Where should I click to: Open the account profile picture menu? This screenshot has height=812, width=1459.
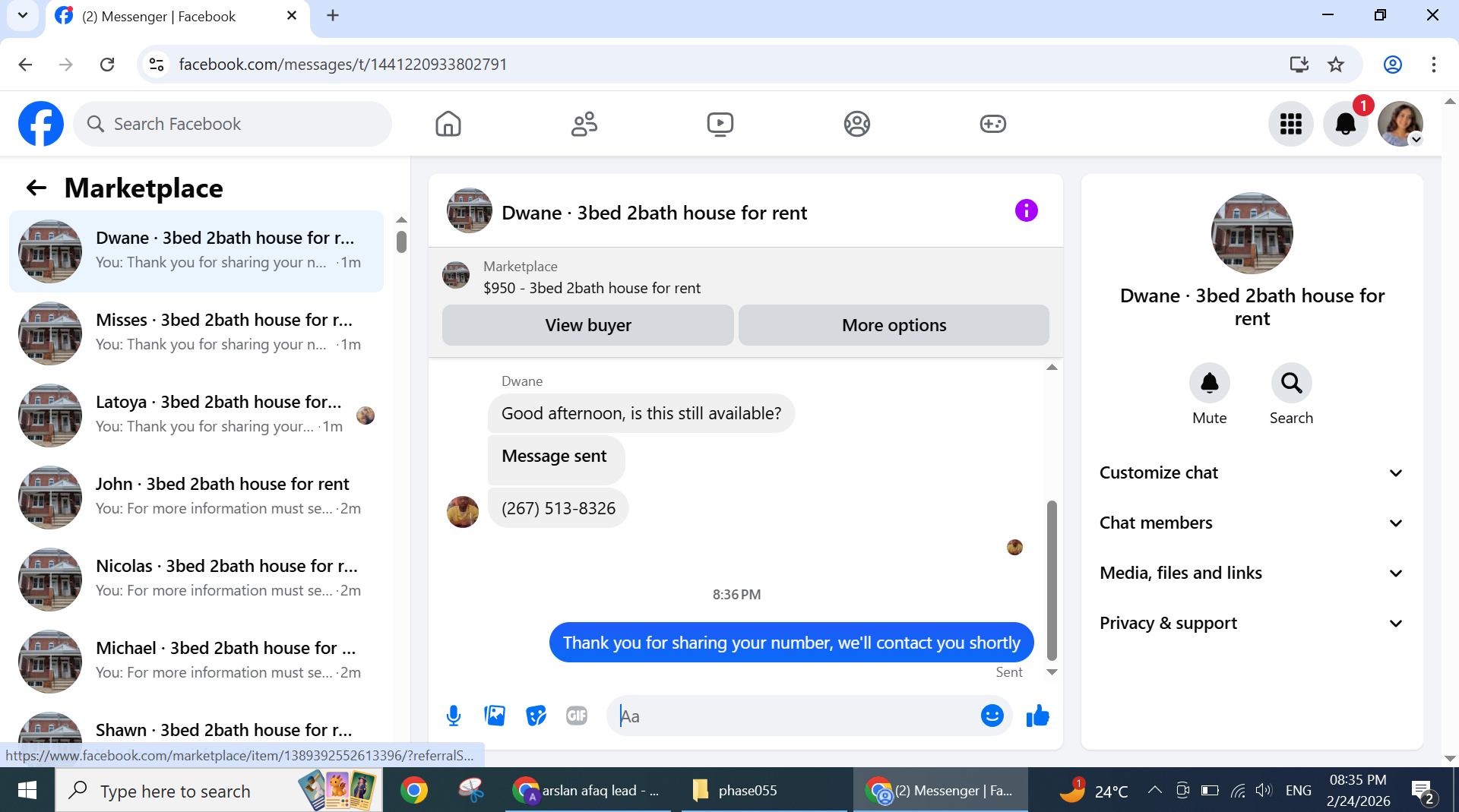point(1400,124)
